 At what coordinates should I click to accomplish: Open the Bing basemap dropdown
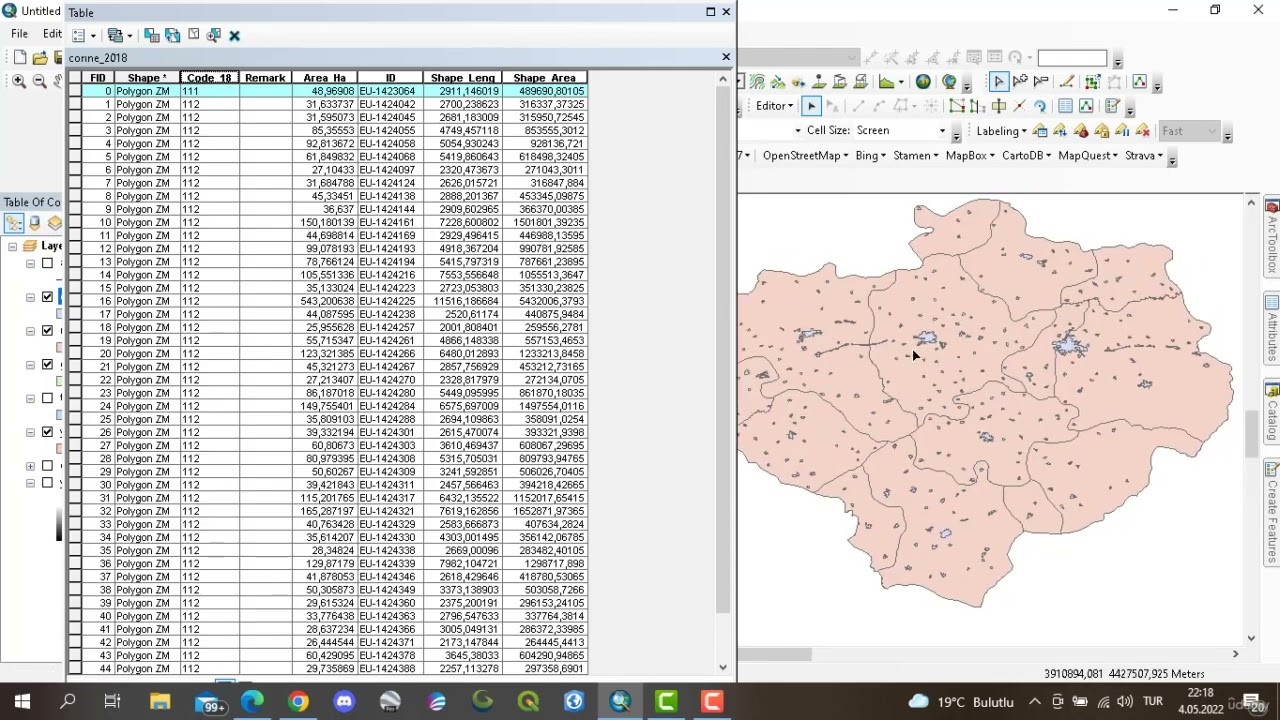click(x=870, y=156)
